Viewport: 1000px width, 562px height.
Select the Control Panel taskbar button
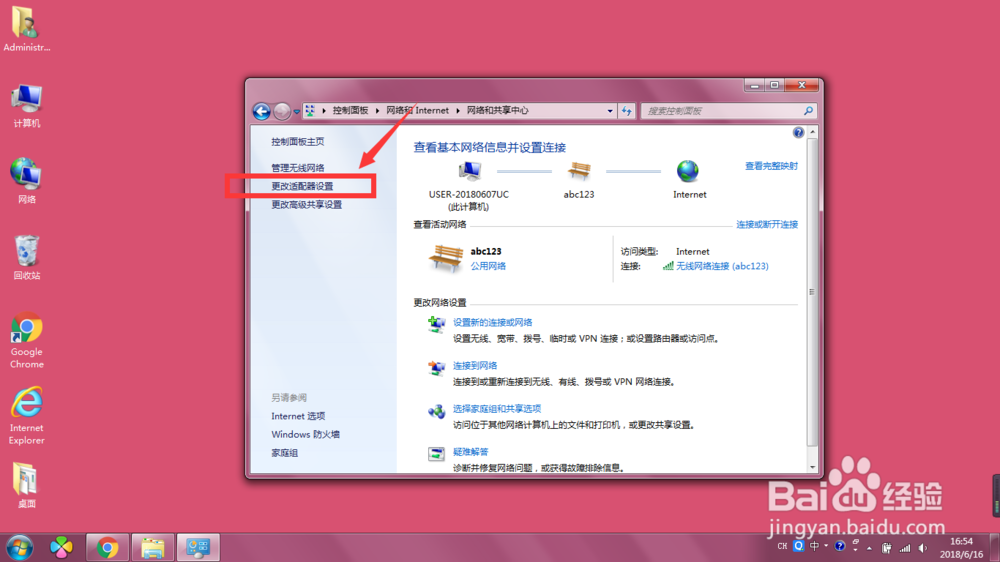pyautogui.click(x=198, y=547)
